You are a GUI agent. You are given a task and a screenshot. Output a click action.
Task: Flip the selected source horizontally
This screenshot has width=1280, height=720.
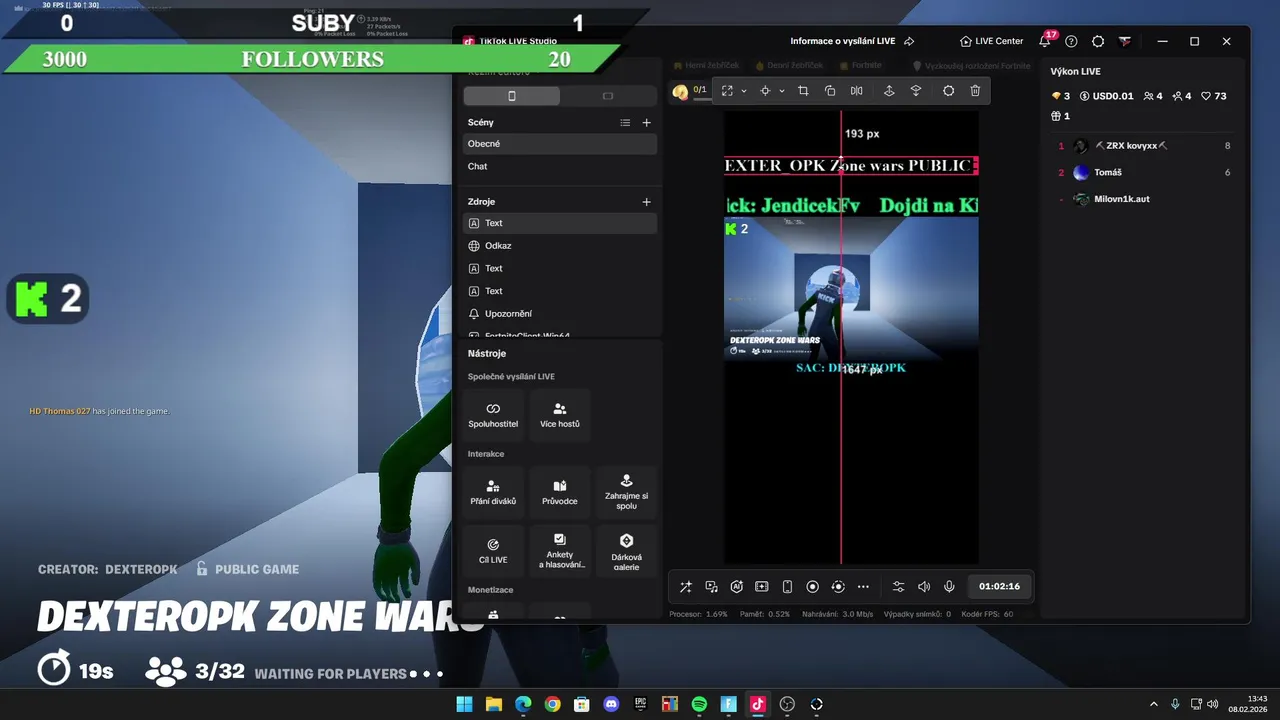point(857,91)
